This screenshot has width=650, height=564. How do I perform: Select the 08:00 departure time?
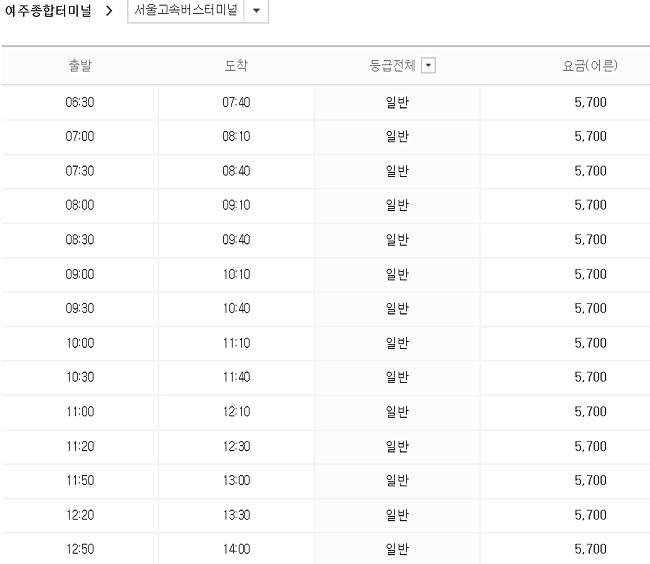[x=80, y=205]
